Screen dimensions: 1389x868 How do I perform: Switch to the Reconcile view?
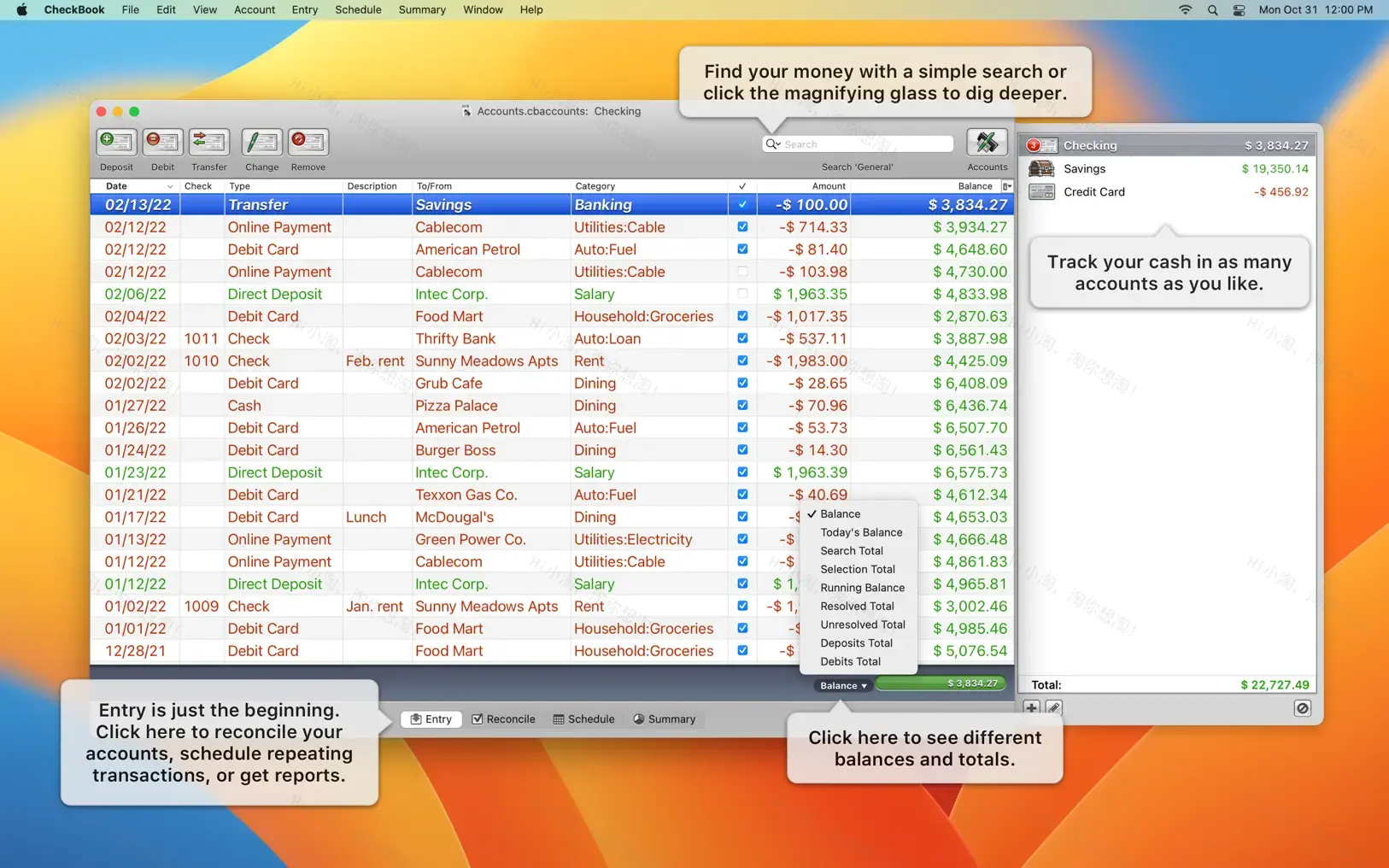[x=503, y=718]
